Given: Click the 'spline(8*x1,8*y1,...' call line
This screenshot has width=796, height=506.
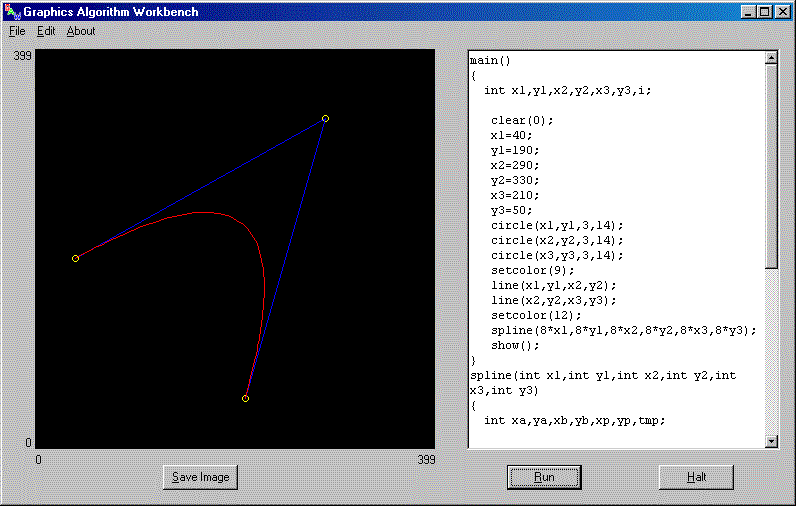Looking at the screenshot, I should tap(623, 330).
